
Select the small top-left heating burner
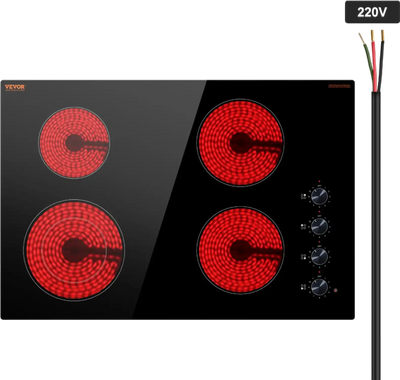(74, 143)
